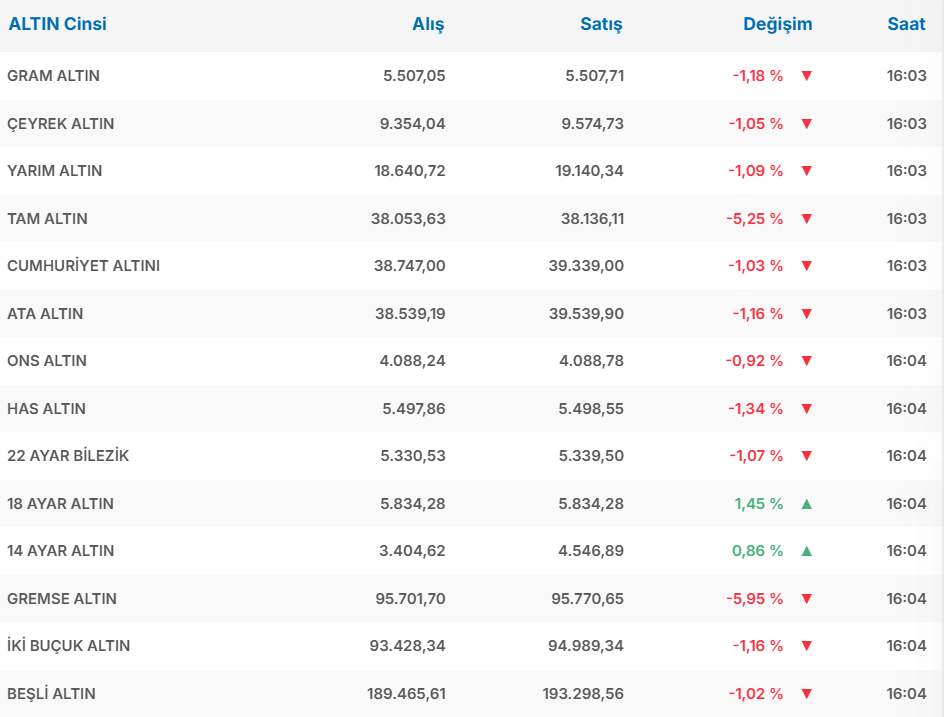The image size is (944, 717).
Task: Click the Değişim column header
Action: coord(777,24)
